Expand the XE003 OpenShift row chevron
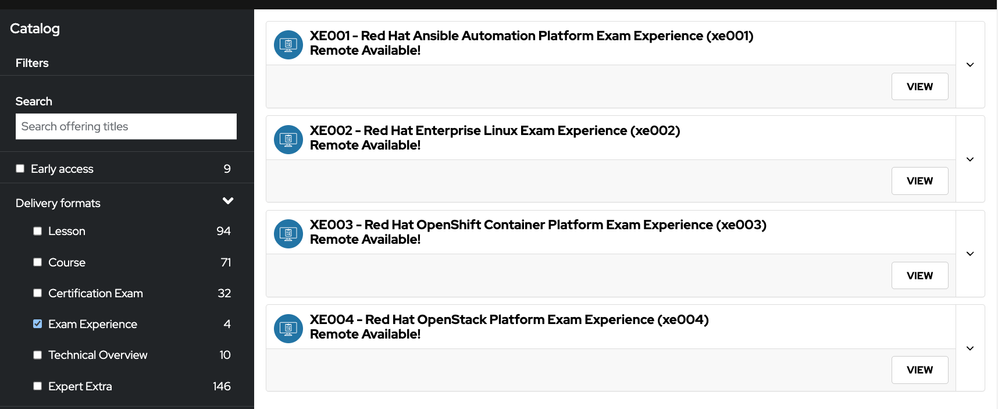Image resolution: width=998 pixels, height=409 pixels. click(970, 254)
